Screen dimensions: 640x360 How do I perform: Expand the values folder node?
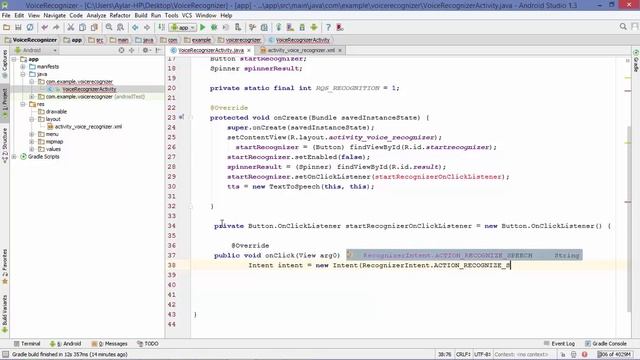pos(32,149)
